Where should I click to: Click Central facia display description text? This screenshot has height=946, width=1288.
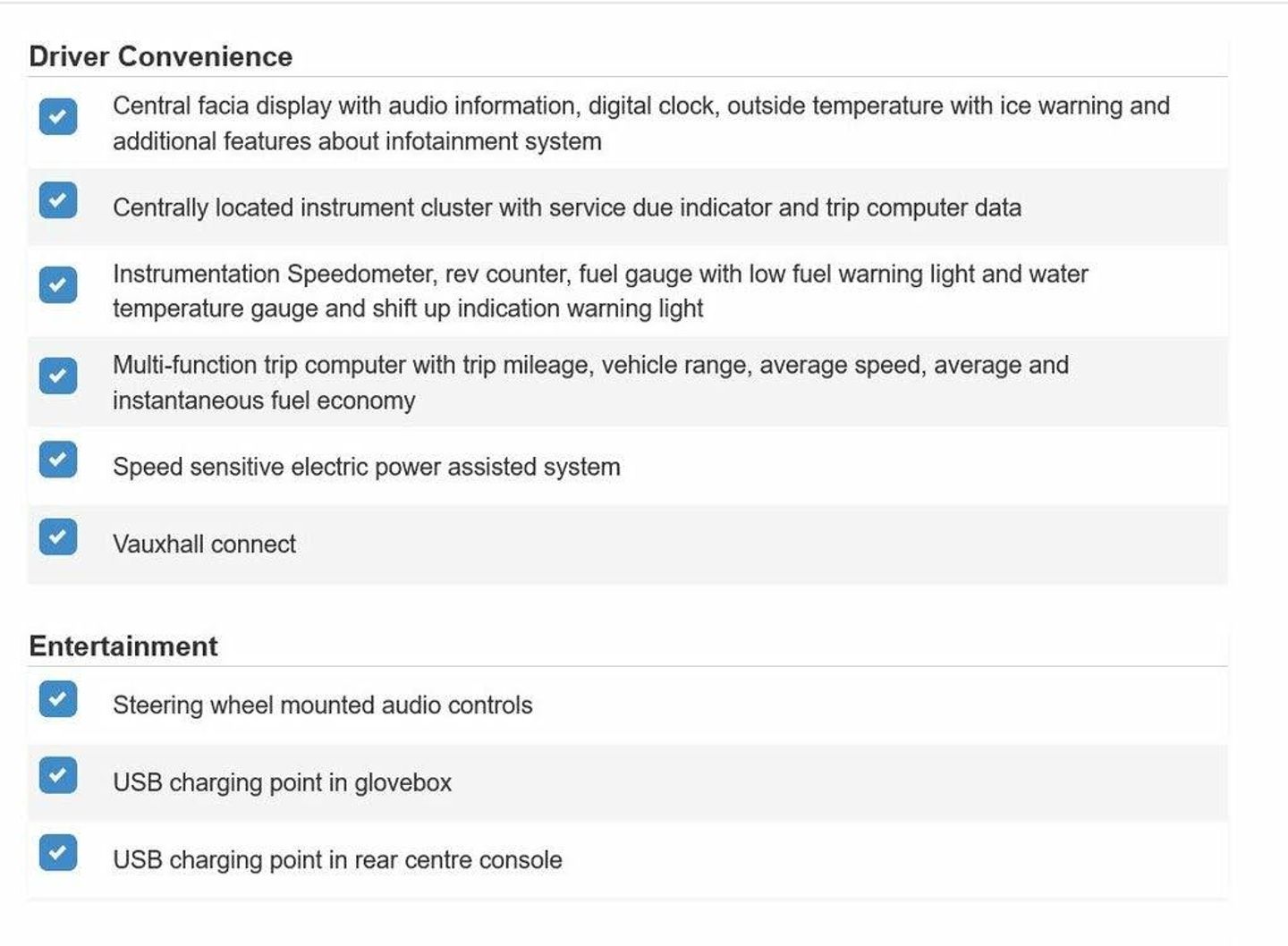click(x=641, y=123)
